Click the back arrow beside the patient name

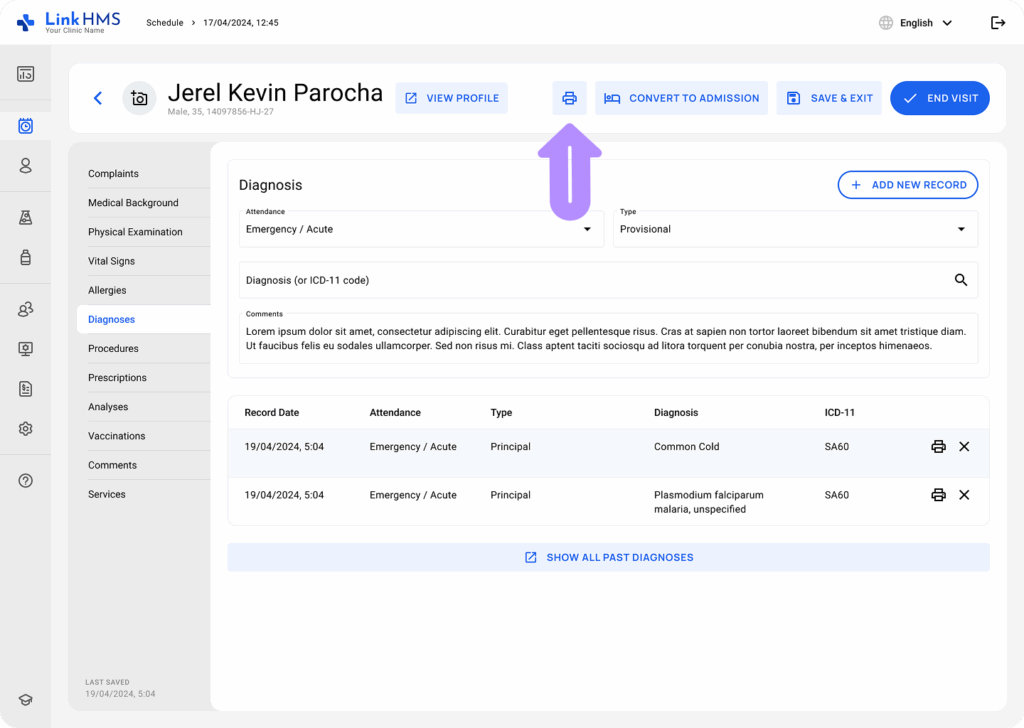(x=98, y=98)
